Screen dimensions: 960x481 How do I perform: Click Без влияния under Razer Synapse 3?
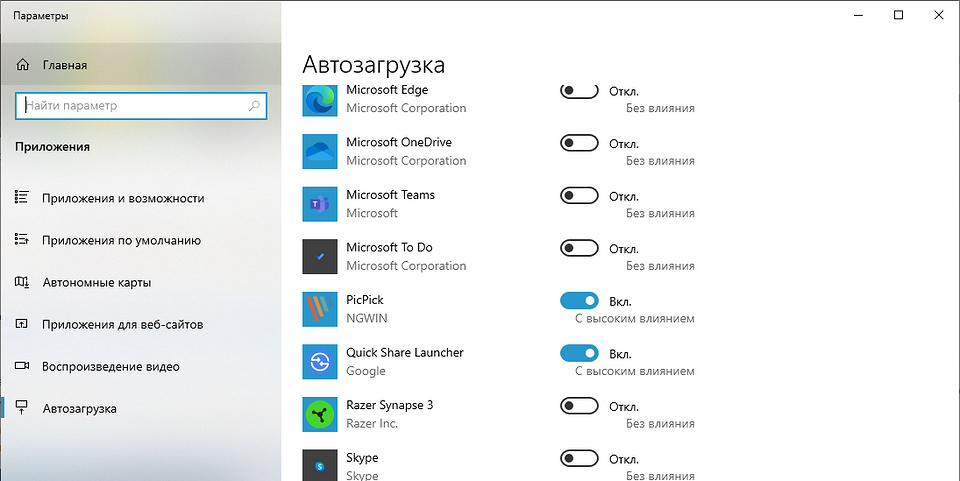click(660, 424)
